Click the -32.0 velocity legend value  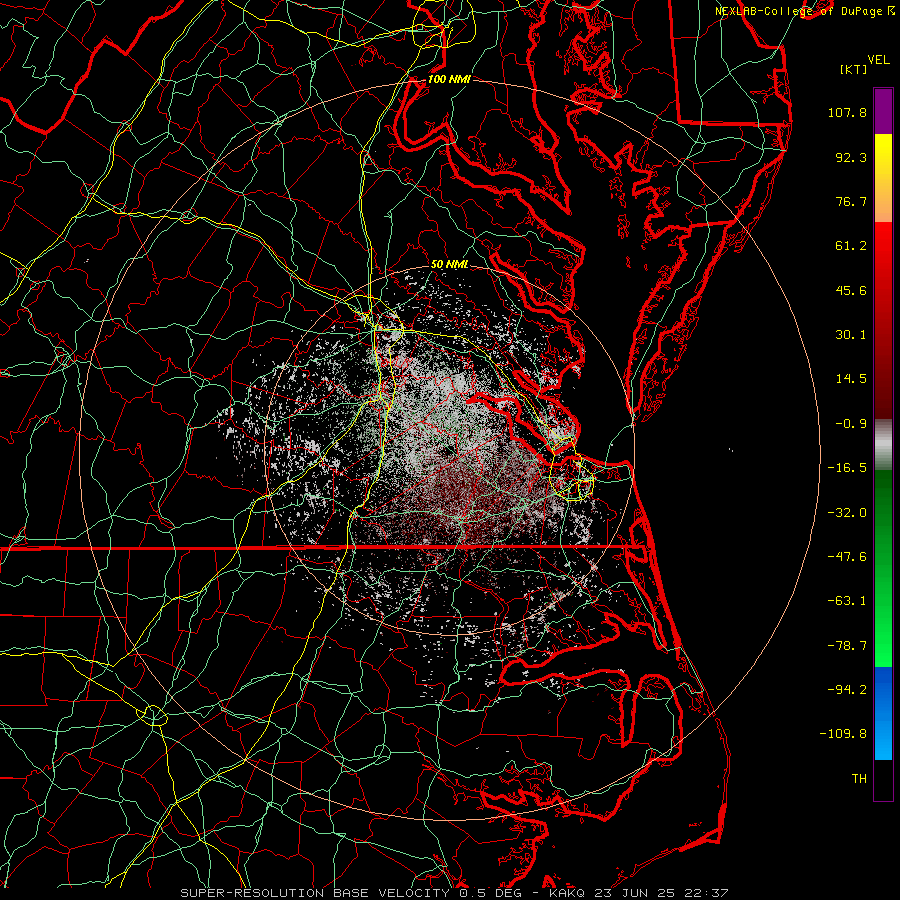(x=847, y=513)
